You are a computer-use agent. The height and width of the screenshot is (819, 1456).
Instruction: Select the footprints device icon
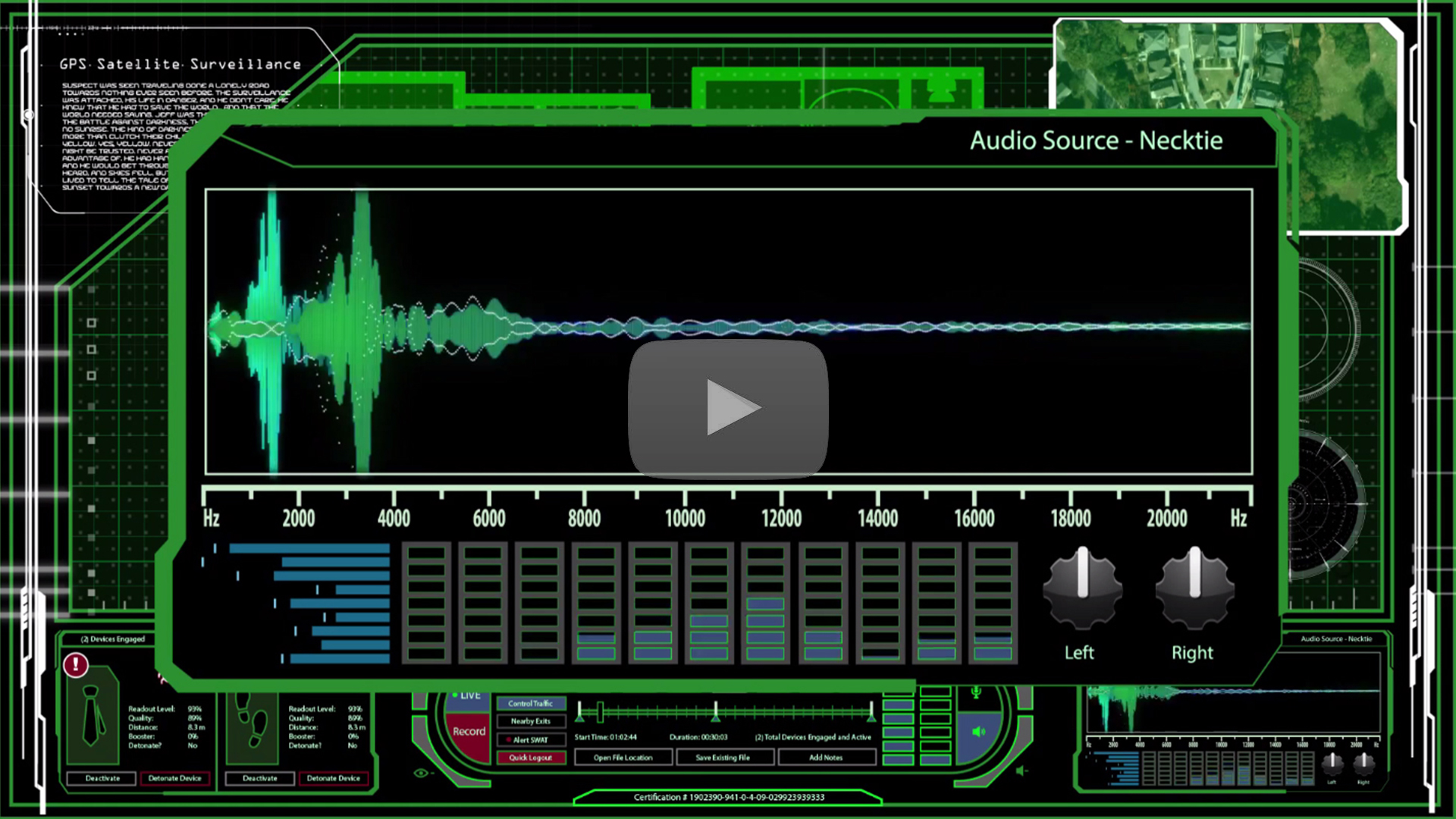(252, 720)
